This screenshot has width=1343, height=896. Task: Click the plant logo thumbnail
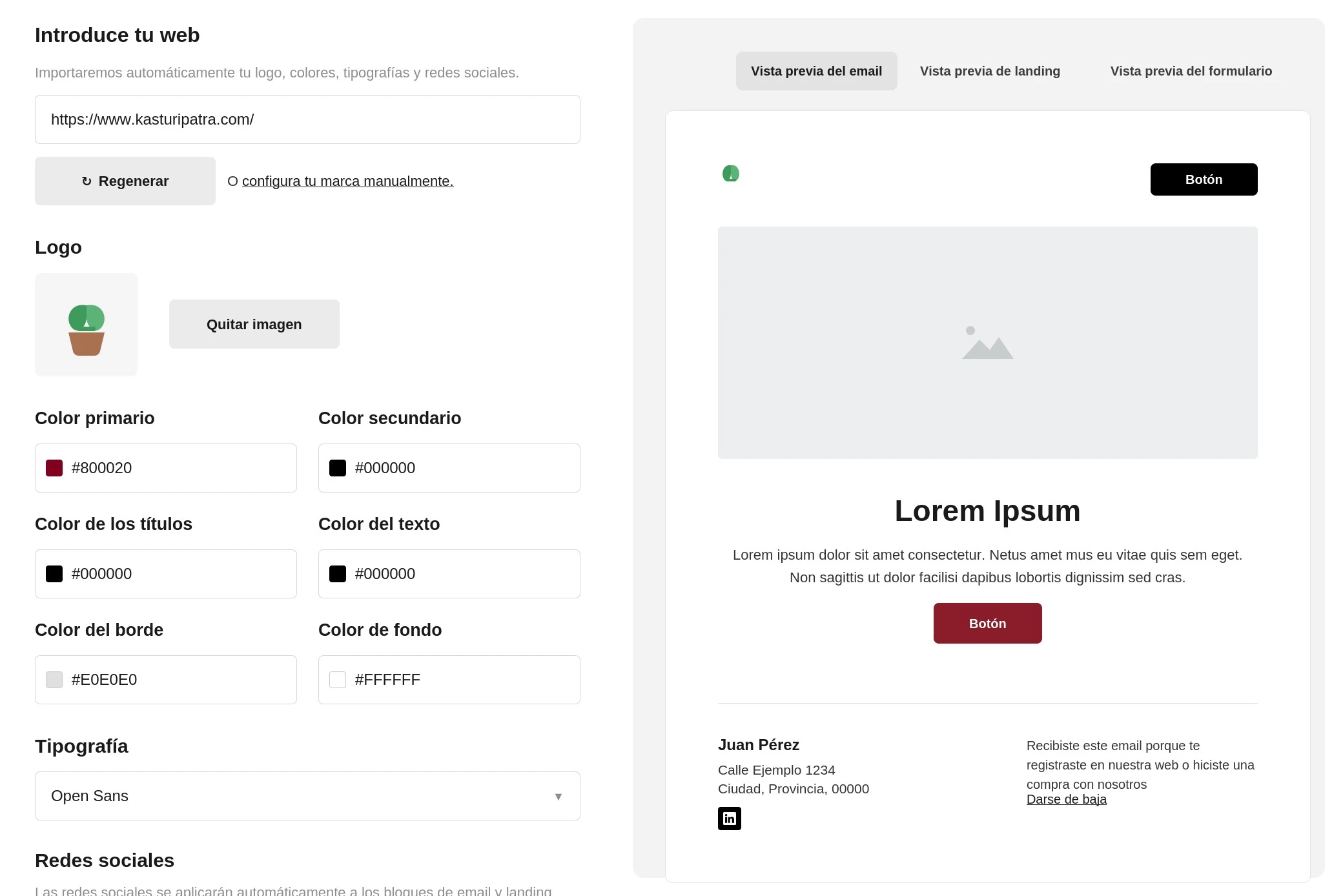coord(86,324)
